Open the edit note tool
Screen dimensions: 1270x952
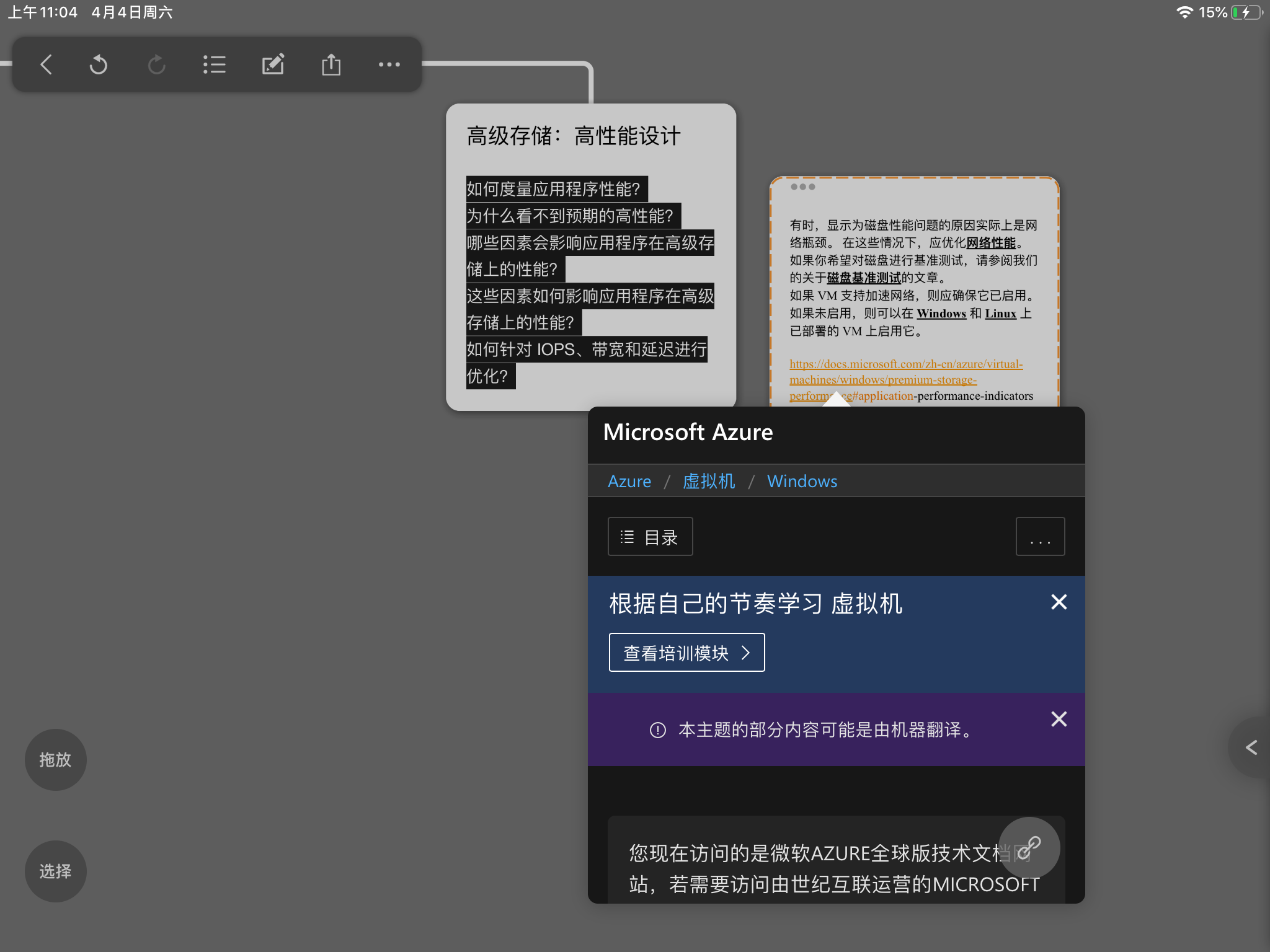tap(273, 64)
